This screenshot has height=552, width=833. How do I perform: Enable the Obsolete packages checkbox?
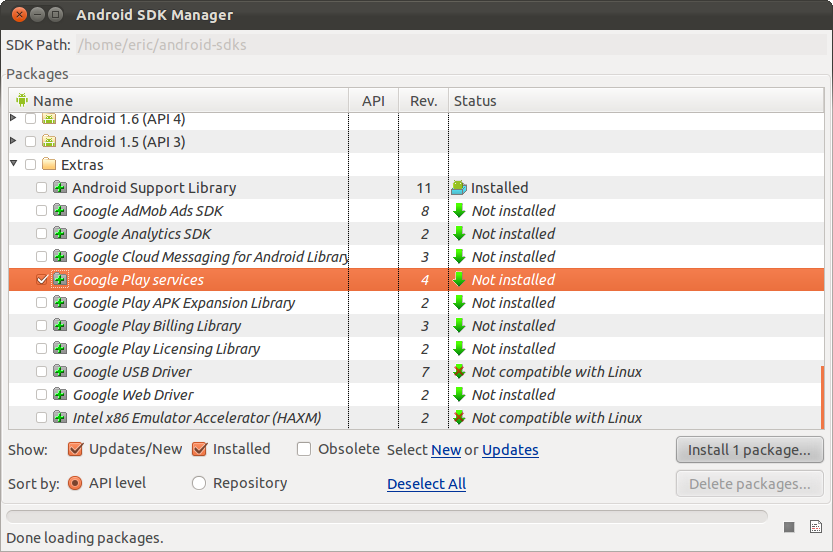(304, 449)
